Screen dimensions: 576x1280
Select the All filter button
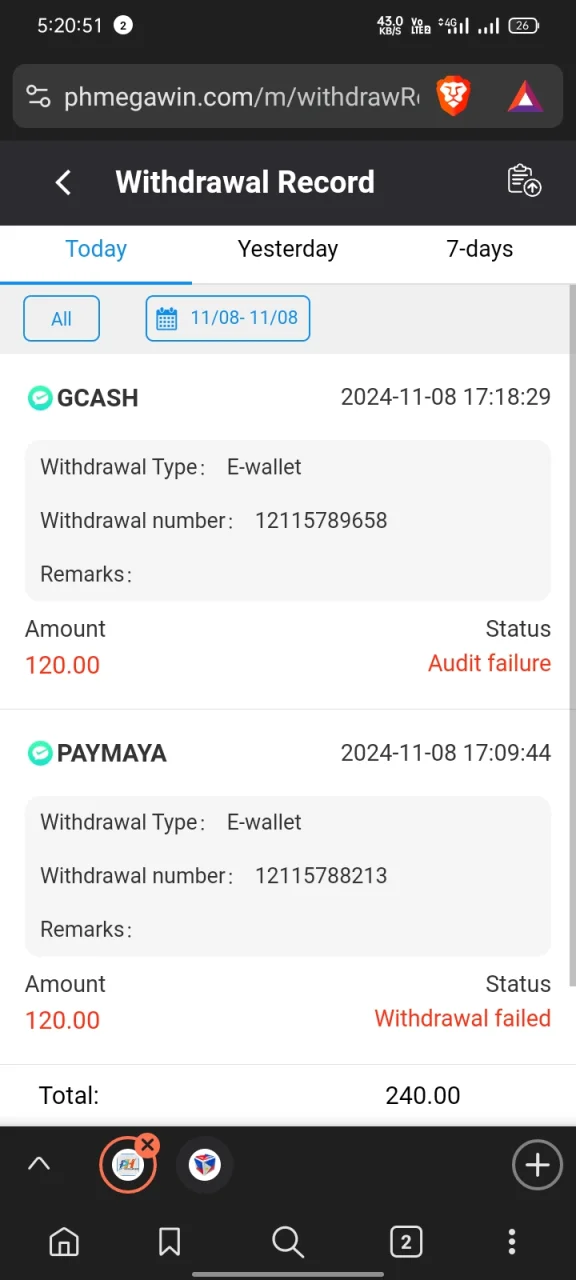(x=62, y=319)
